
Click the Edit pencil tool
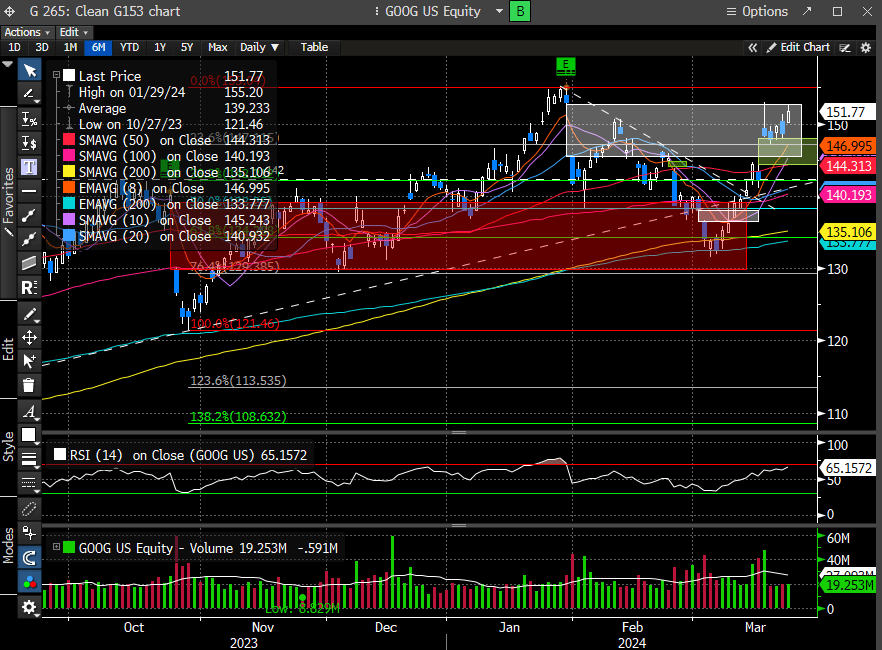tap(29, 314)
